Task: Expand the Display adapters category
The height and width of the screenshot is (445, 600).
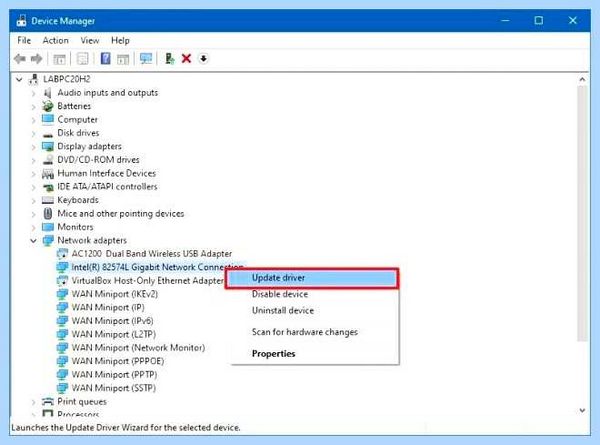Action: point(33,147)
